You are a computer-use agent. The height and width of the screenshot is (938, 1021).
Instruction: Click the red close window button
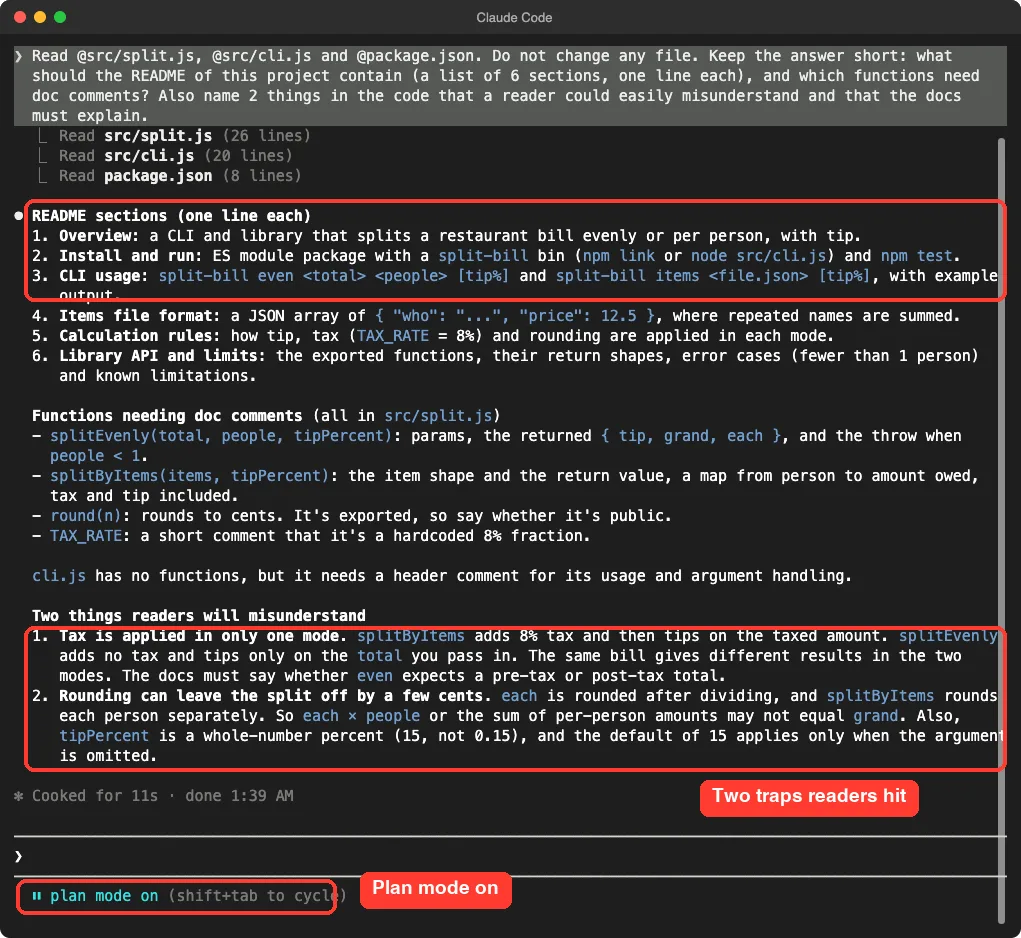click(20, 17)
